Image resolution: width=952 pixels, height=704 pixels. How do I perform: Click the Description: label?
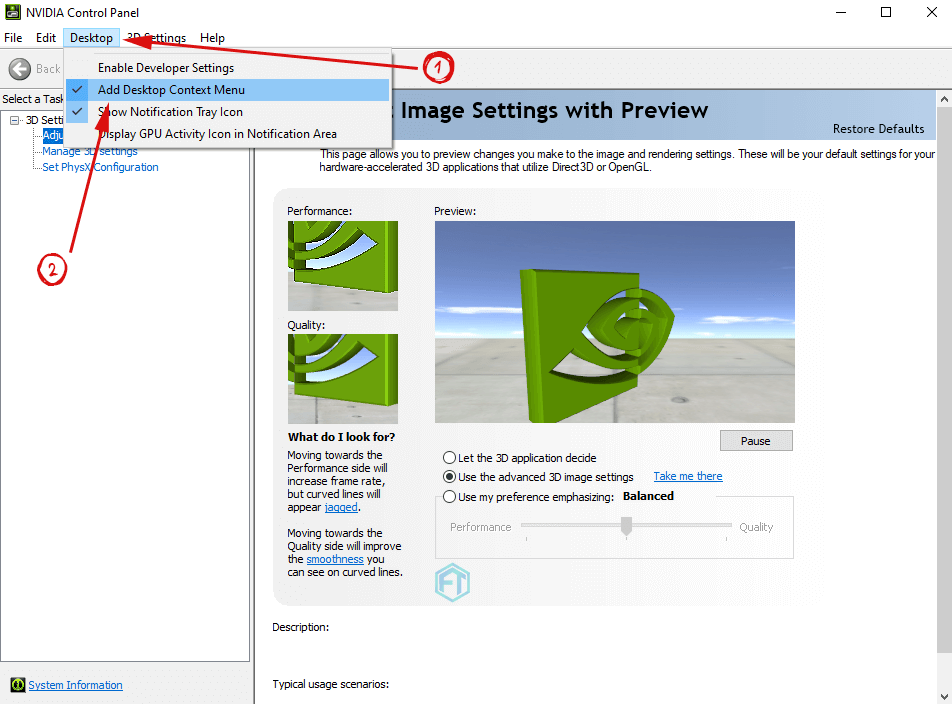pyautogui.click(x=301, y=627)
